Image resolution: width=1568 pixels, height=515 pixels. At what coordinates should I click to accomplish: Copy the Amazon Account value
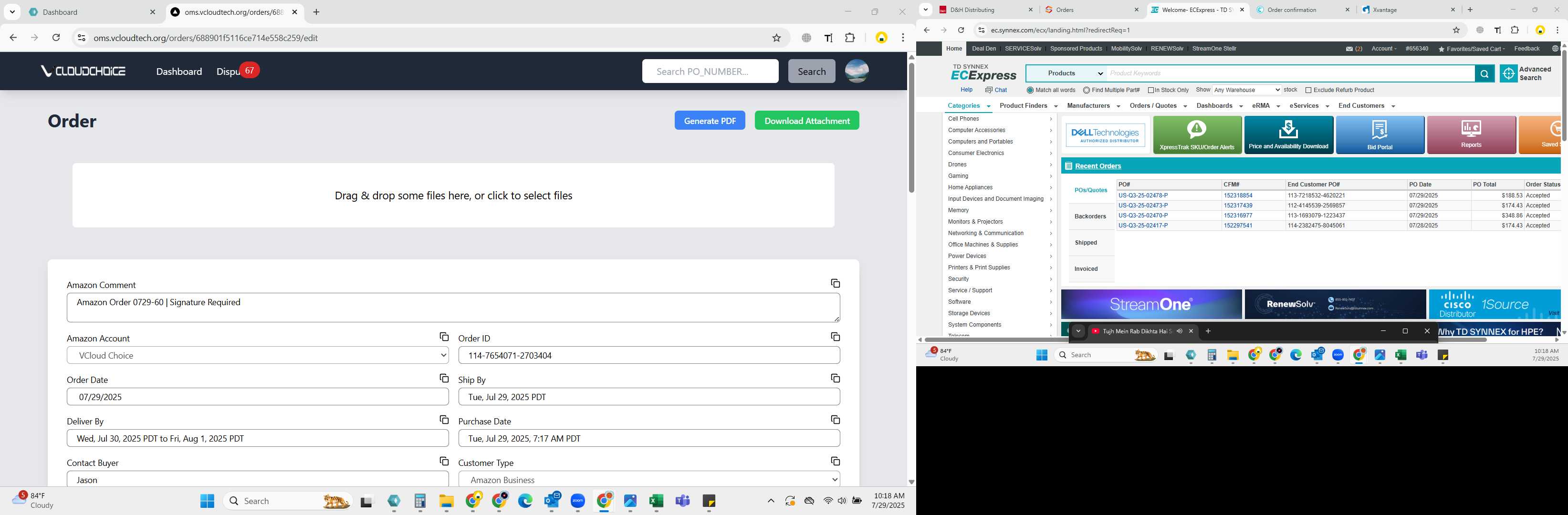tap(444, 337)
